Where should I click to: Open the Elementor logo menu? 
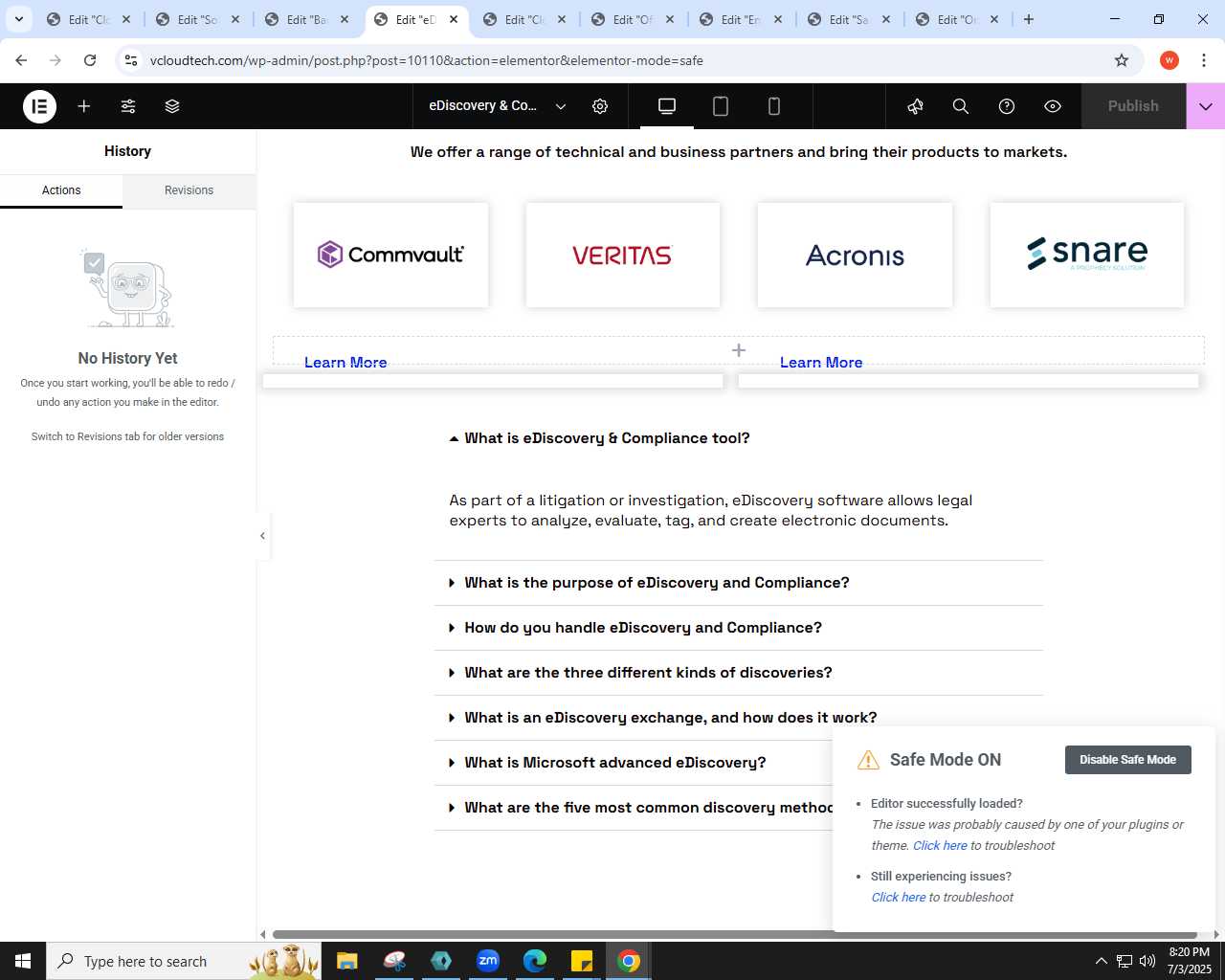pos(40,106)
